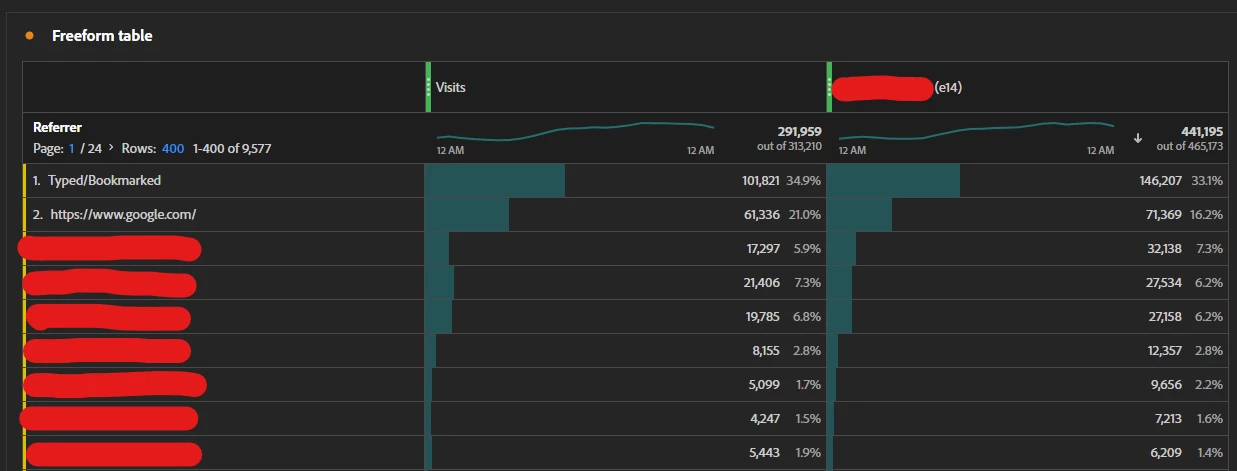Click 'out of 465,173' under e14 total

[1190, 147]
